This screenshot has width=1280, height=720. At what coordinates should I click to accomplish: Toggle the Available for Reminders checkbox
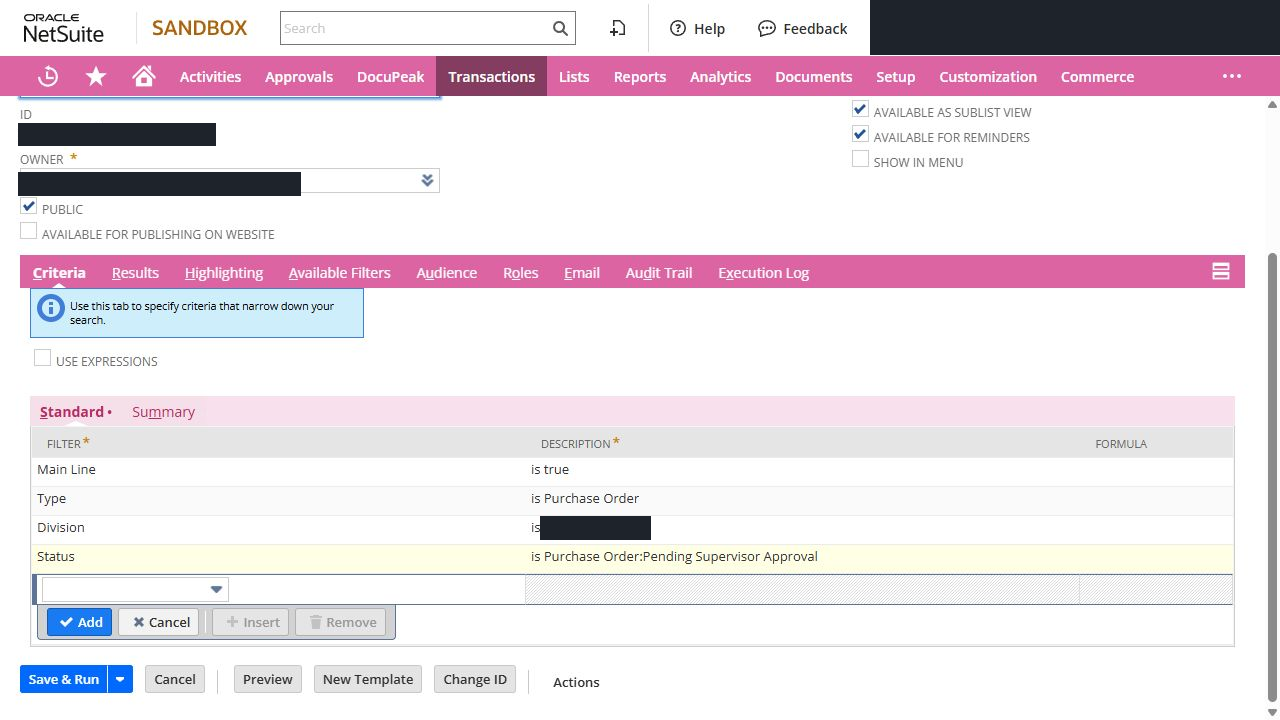(860, 134)
